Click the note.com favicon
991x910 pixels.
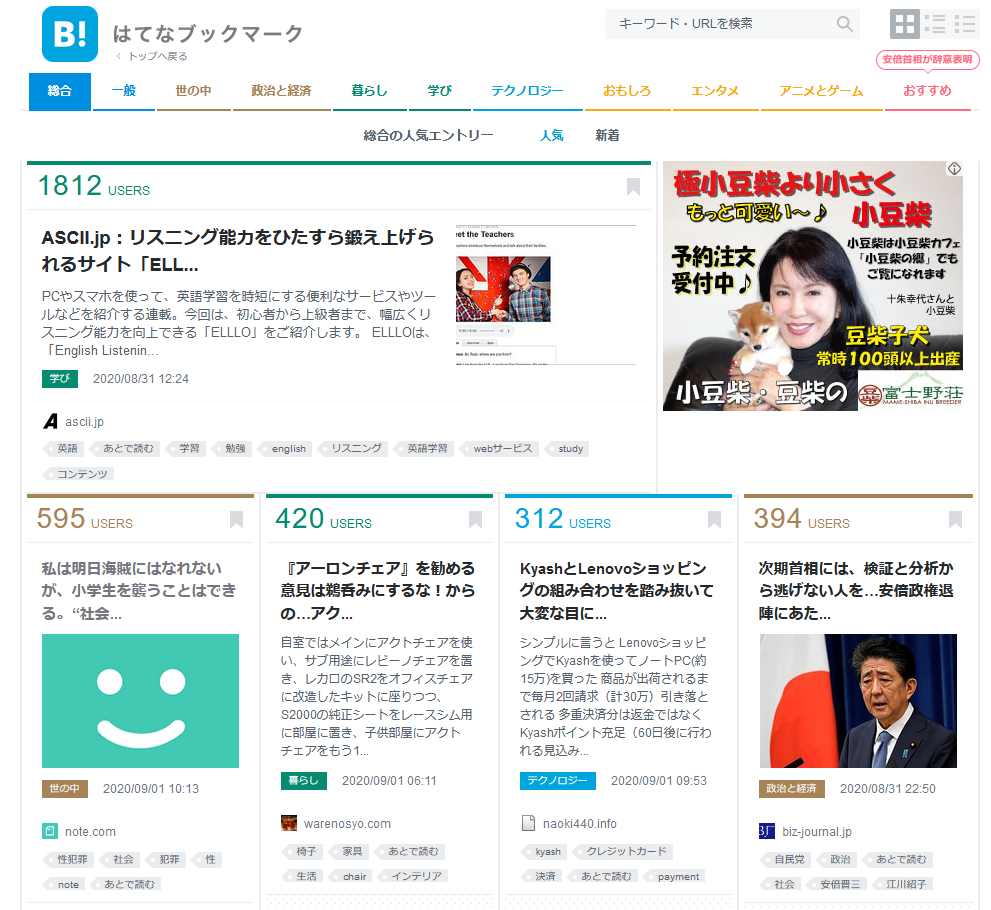pyautogui.click(x=50, y=831)
